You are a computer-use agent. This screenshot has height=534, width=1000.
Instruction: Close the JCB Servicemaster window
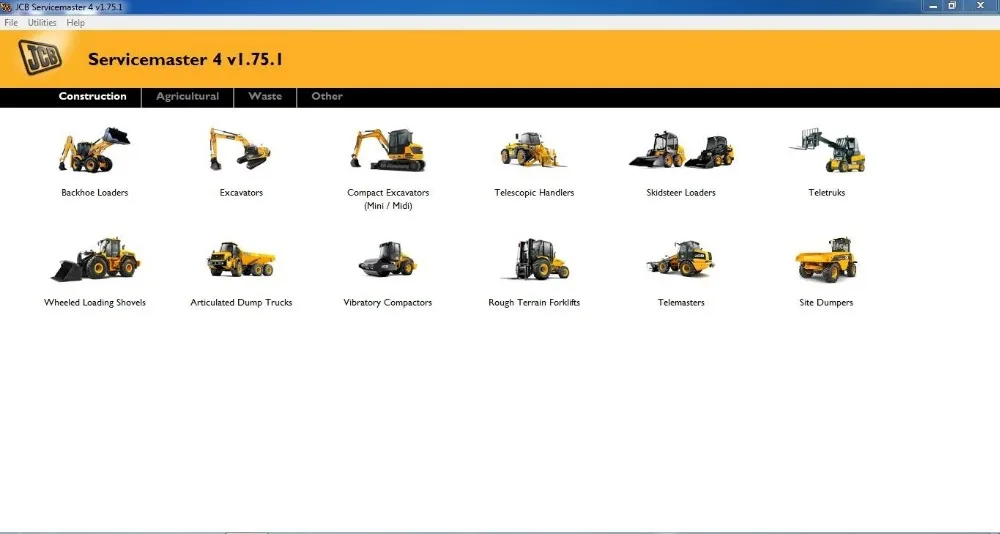tap(980, 6)
